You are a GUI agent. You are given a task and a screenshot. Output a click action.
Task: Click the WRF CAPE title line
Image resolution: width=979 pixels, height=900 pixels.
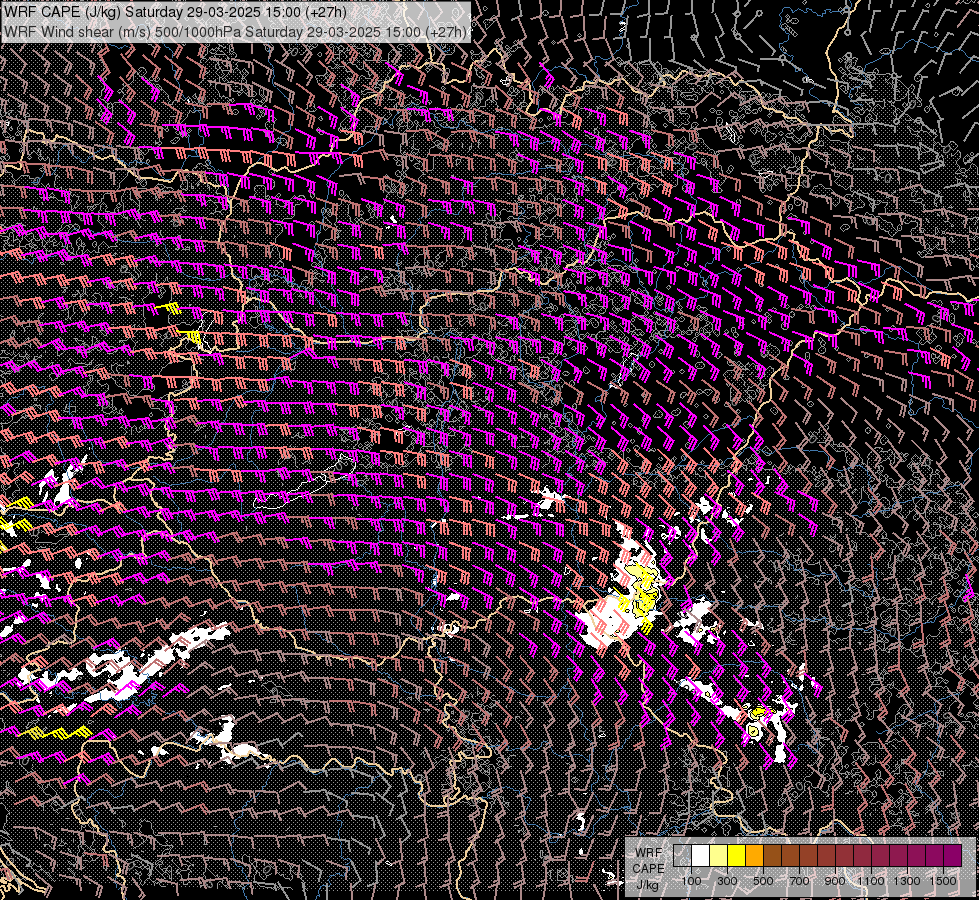click(175, 12)
